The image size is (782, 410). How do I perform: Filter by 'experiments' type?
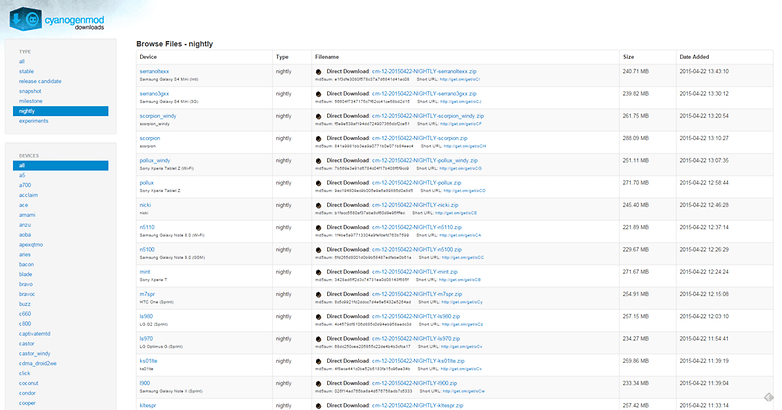tap(33, 121)
